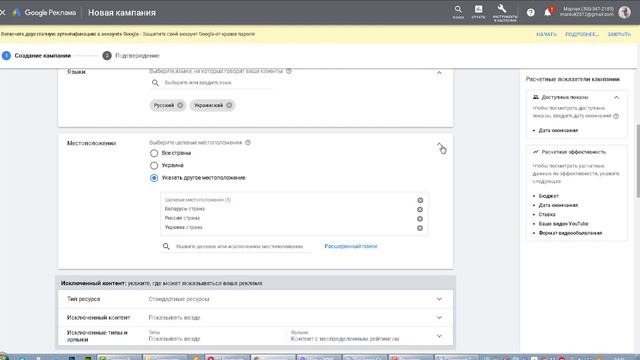Remove Украина страна from target locations

pyautogui.click(x=420, y=228)
